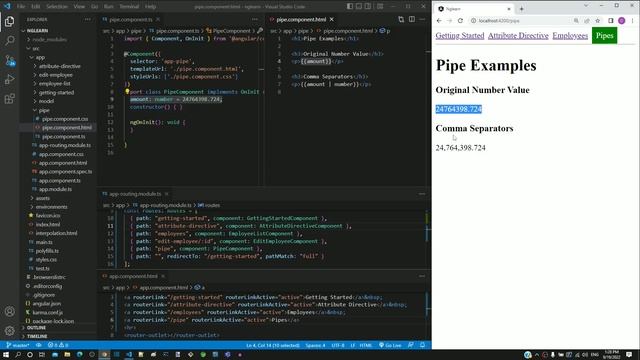Open the Manage settings gear
The height and width of the screenshot is (360, 640).
coord(9,331)
